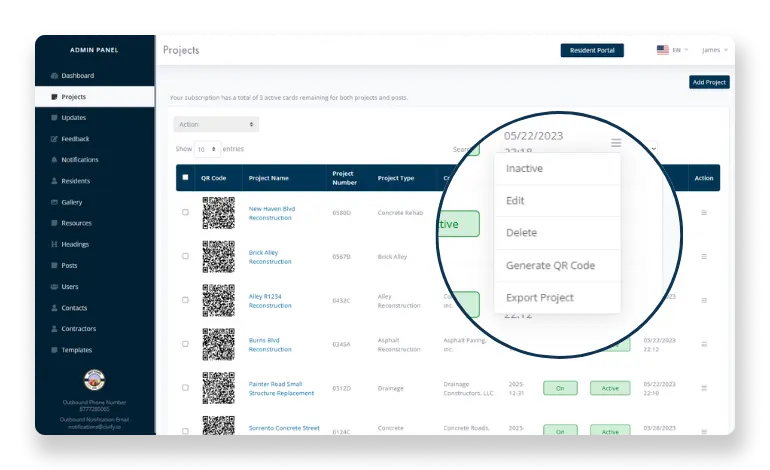The height and width of the screenshot is (470, 770).
Task: Click the Gallery sidebar icon
Action: pyautogui.click(x=54, y=202)
